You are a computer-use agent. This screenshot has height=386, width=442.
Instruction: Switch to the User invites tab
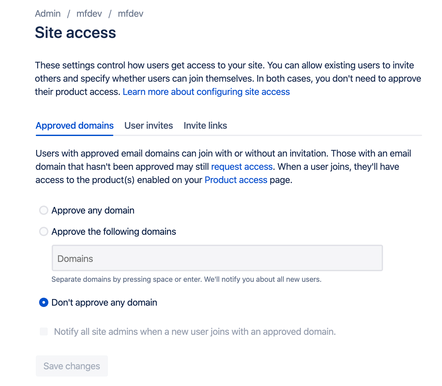149,126
